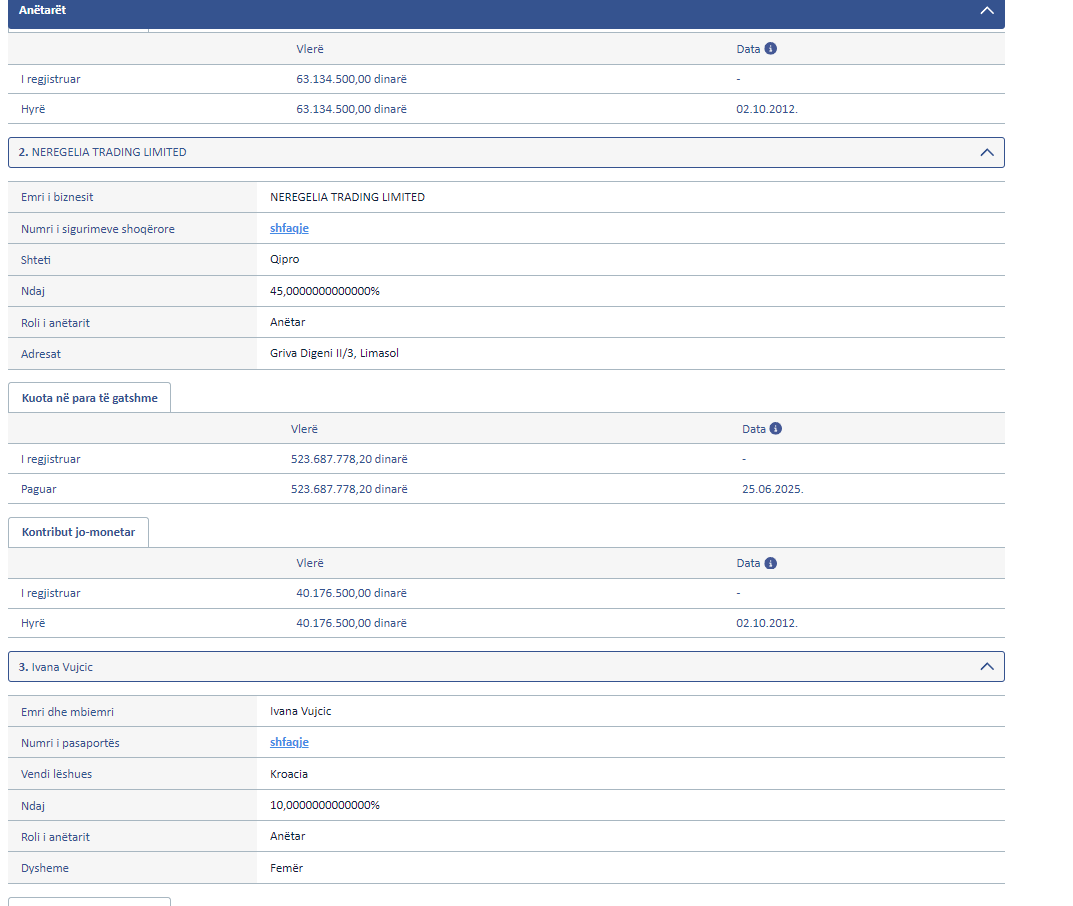Click the NEREGELIA TRADING LIMITED business name value
The width and height of the screenshot is (1073, 906).
[x=347, y=197]
